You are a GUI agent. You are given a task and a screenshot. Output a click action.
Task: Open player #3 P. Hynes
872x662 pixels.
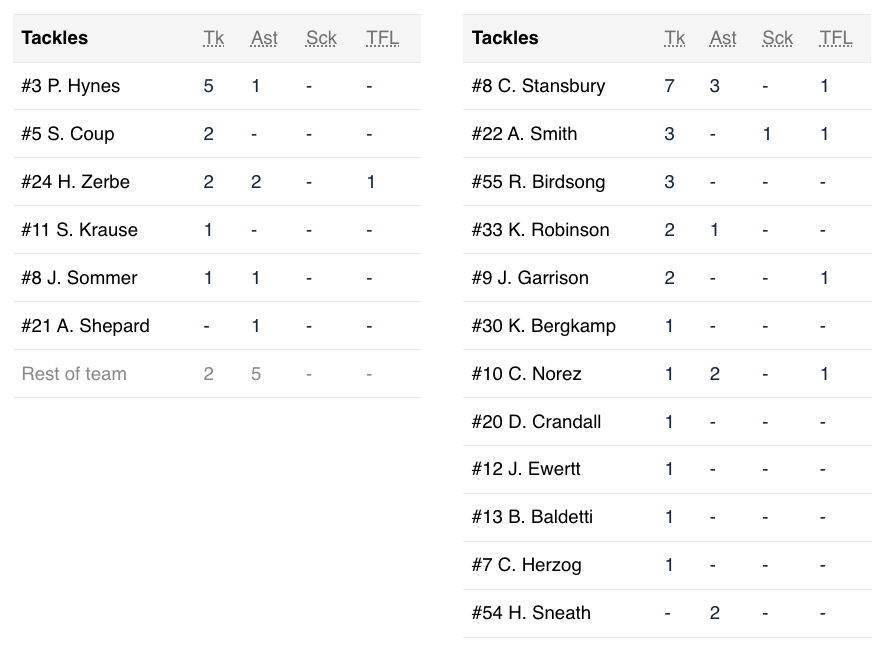71,86
